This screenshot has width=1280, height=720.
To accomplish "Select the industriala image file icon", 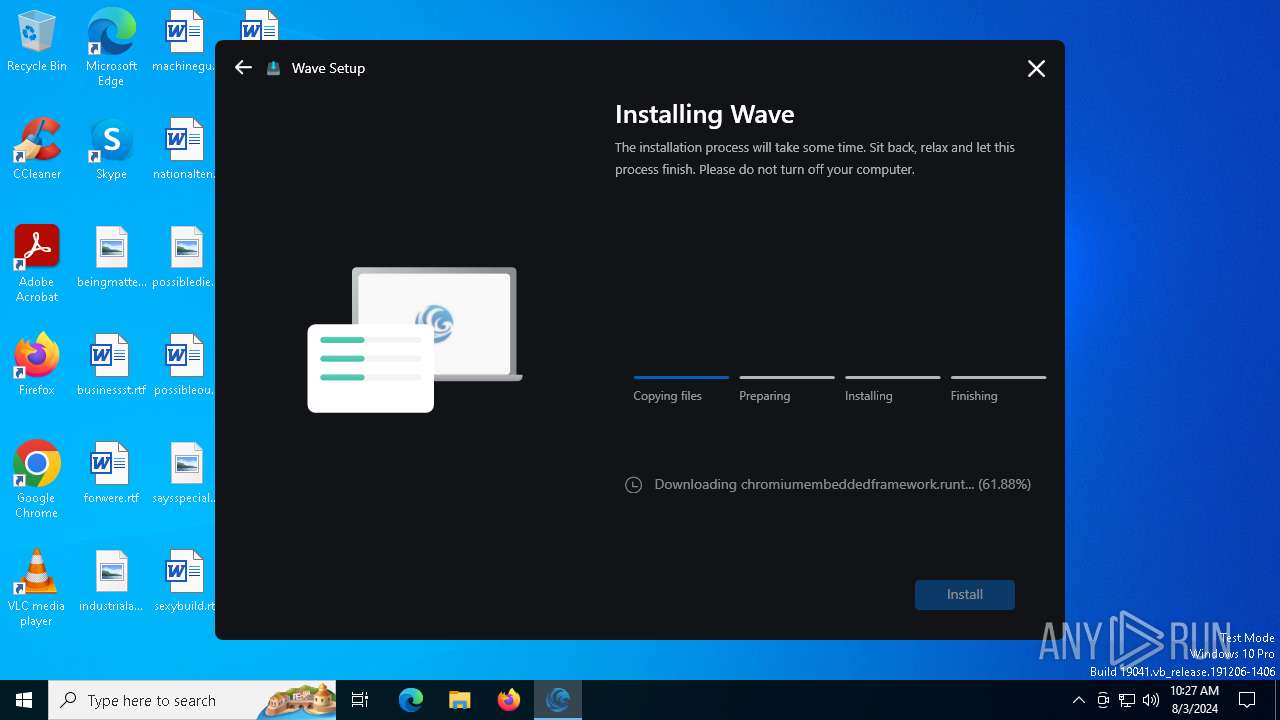I will [111, 581].
